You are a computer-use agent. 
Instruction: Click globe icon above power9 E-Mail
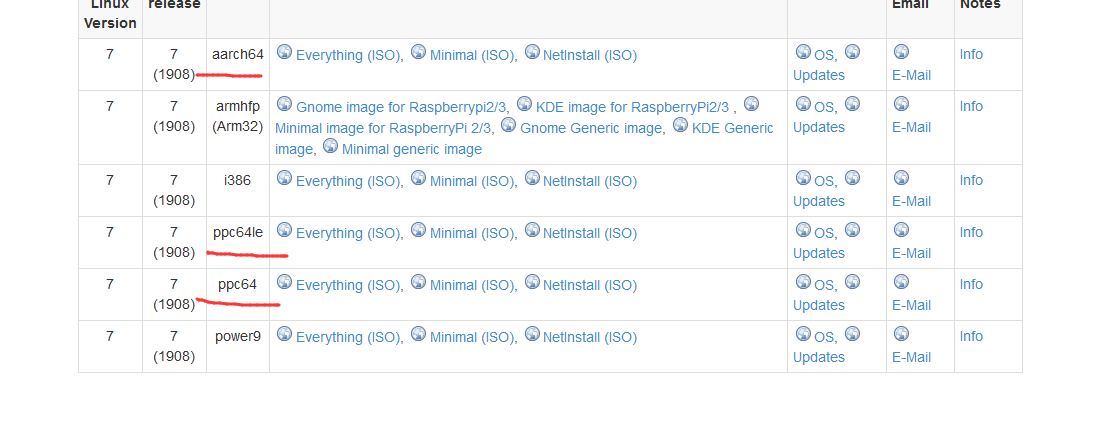[x=901, y=334]
